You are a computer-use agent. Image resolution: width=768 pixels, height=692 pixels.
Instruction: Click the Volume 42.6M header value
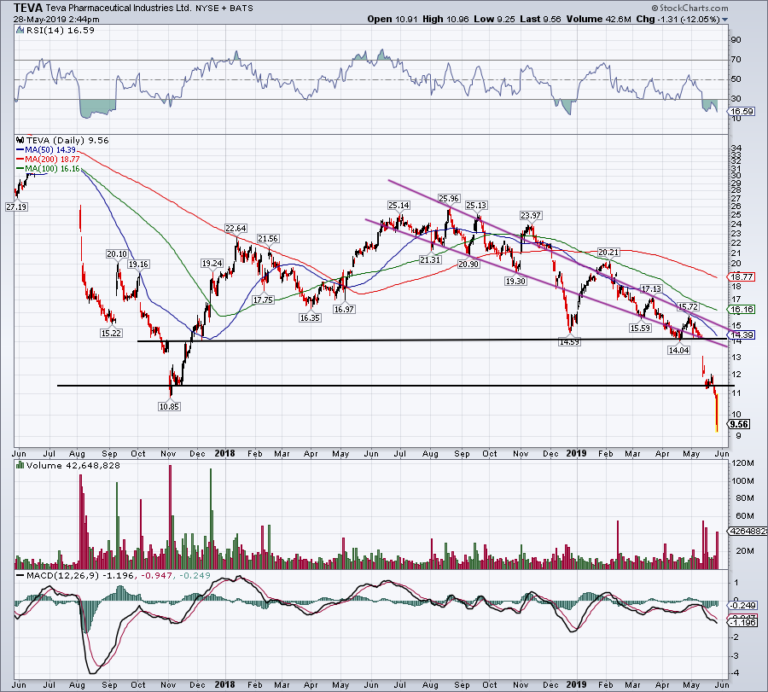[x=599, y=19]
